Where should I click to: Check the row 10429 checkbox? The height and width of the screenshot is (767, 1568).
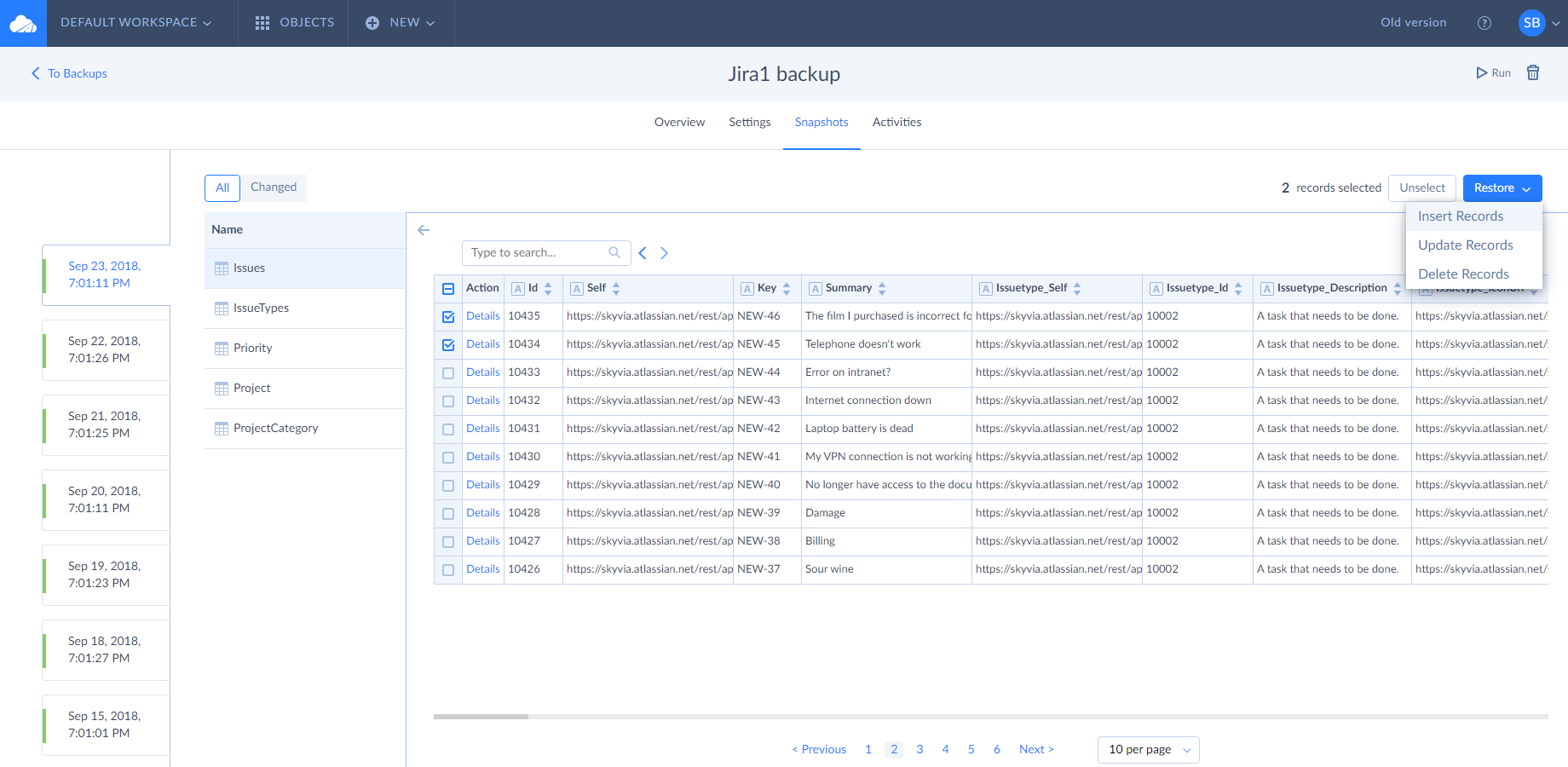tap(448, 486)
